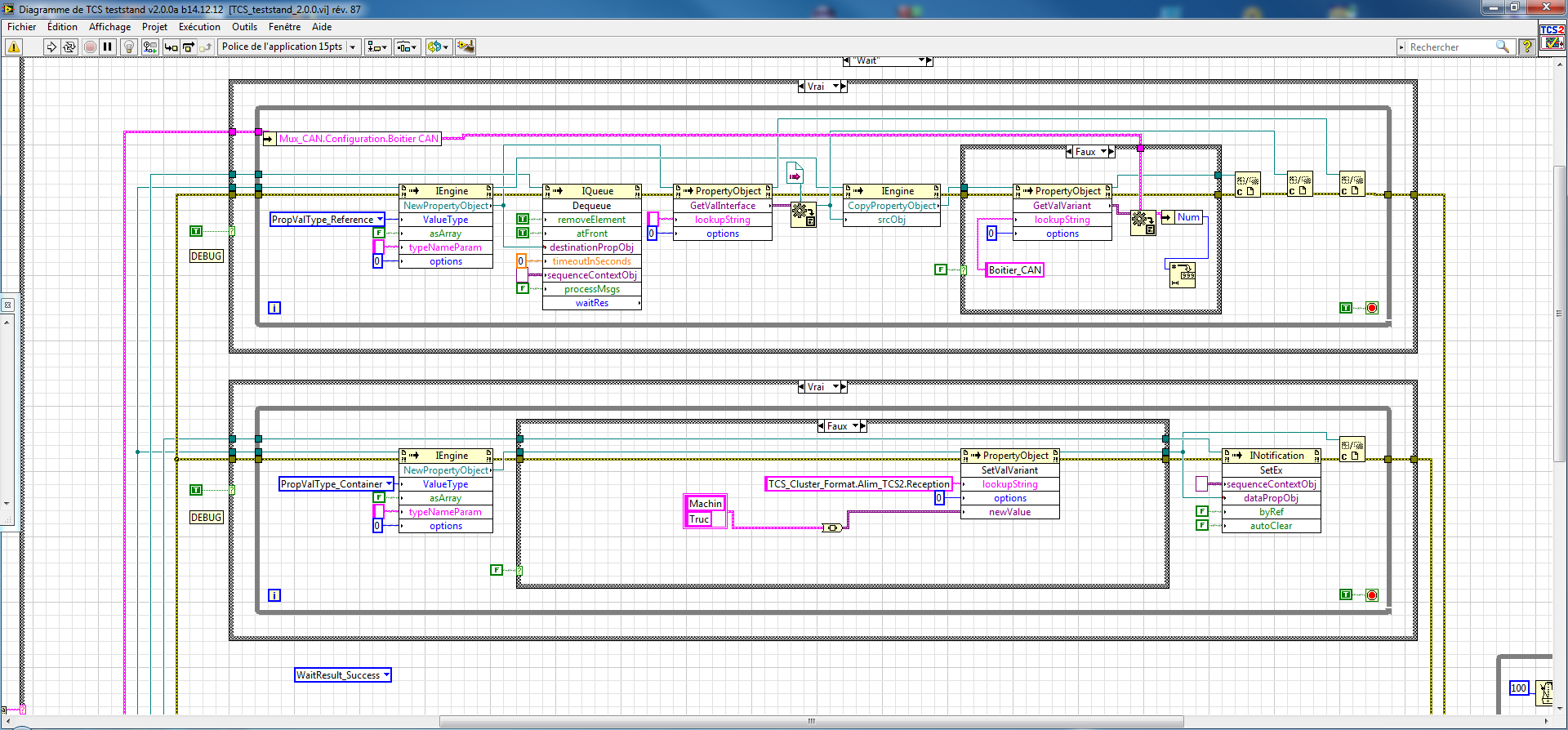
Task: Open the Align Objects dropdown
Action: point(377,47)
